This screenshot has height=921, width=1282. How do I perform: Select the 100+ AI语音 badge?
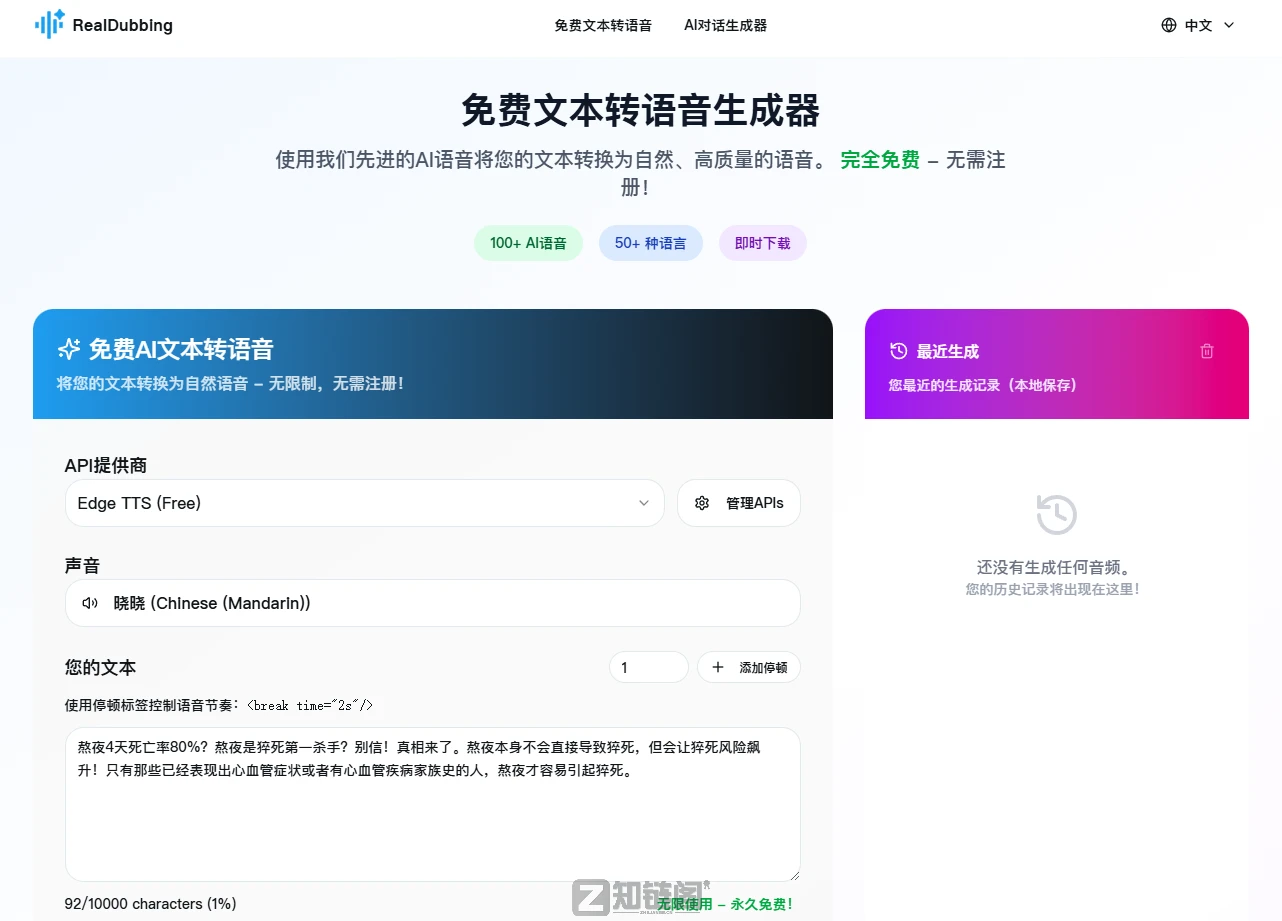[x=528, y=242]
